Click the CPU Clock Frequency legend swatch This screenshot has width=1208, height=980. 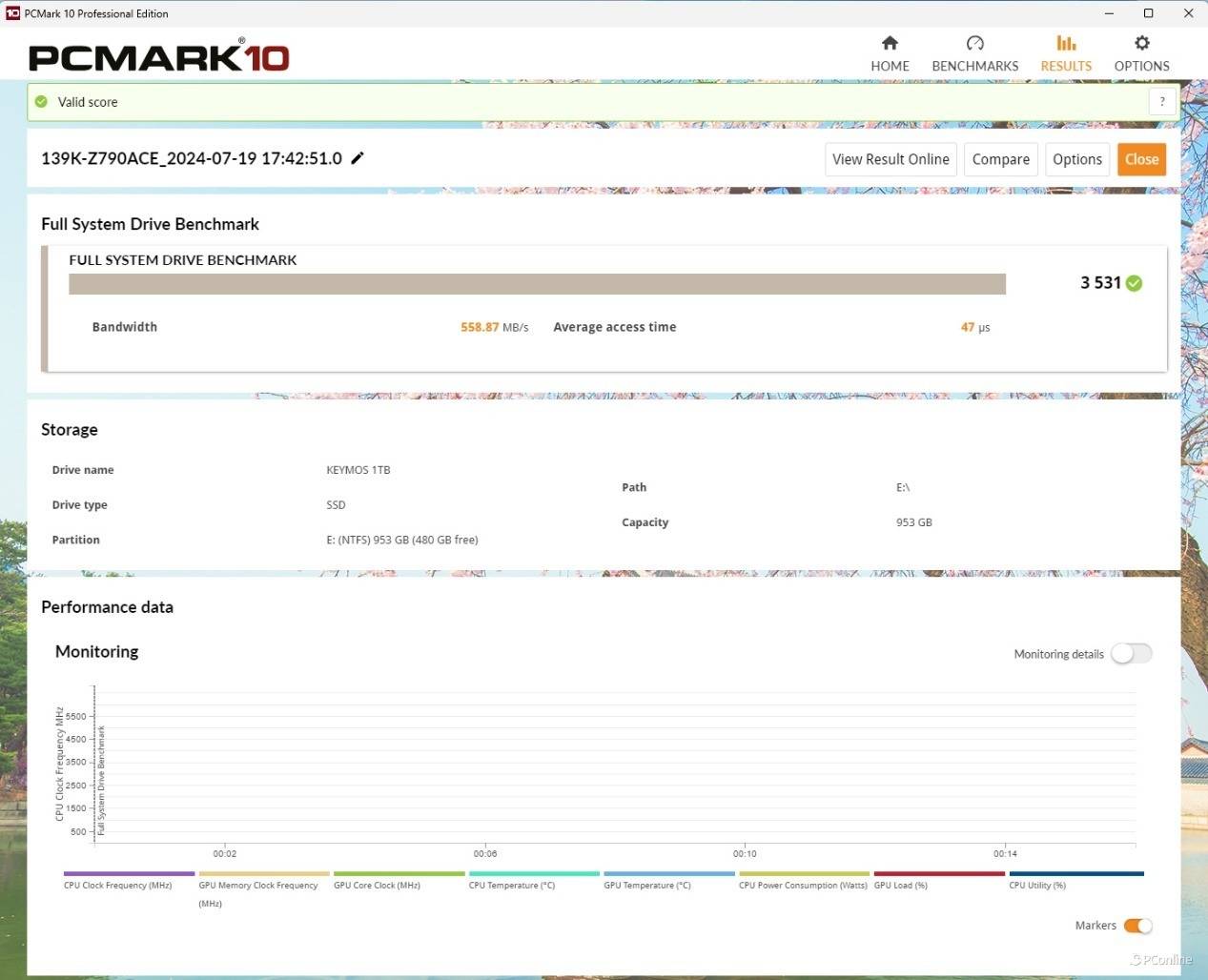coord(129,873)
